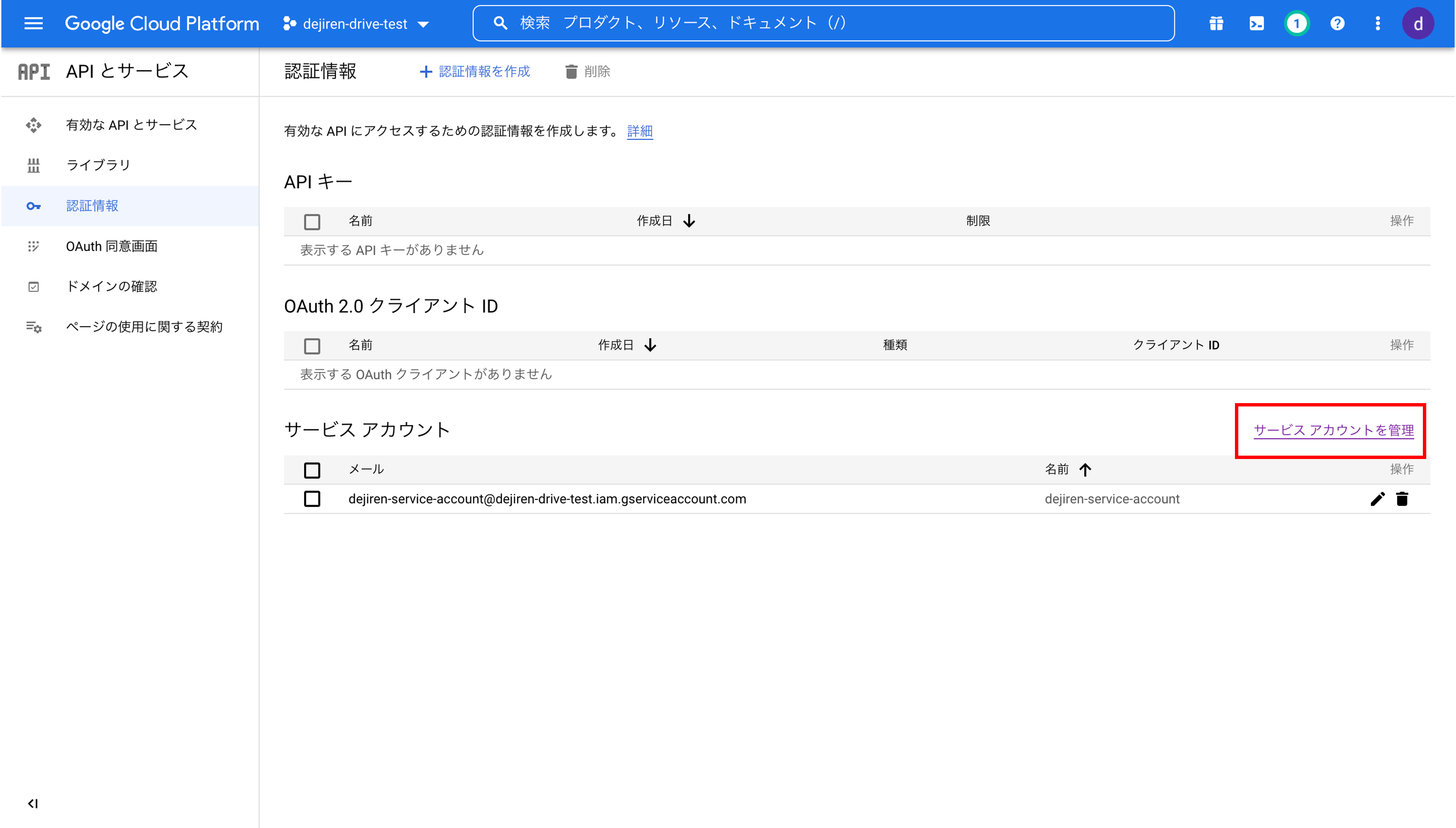Open the help question mark icon
1456x828 pixels.
click(1337, 23)
